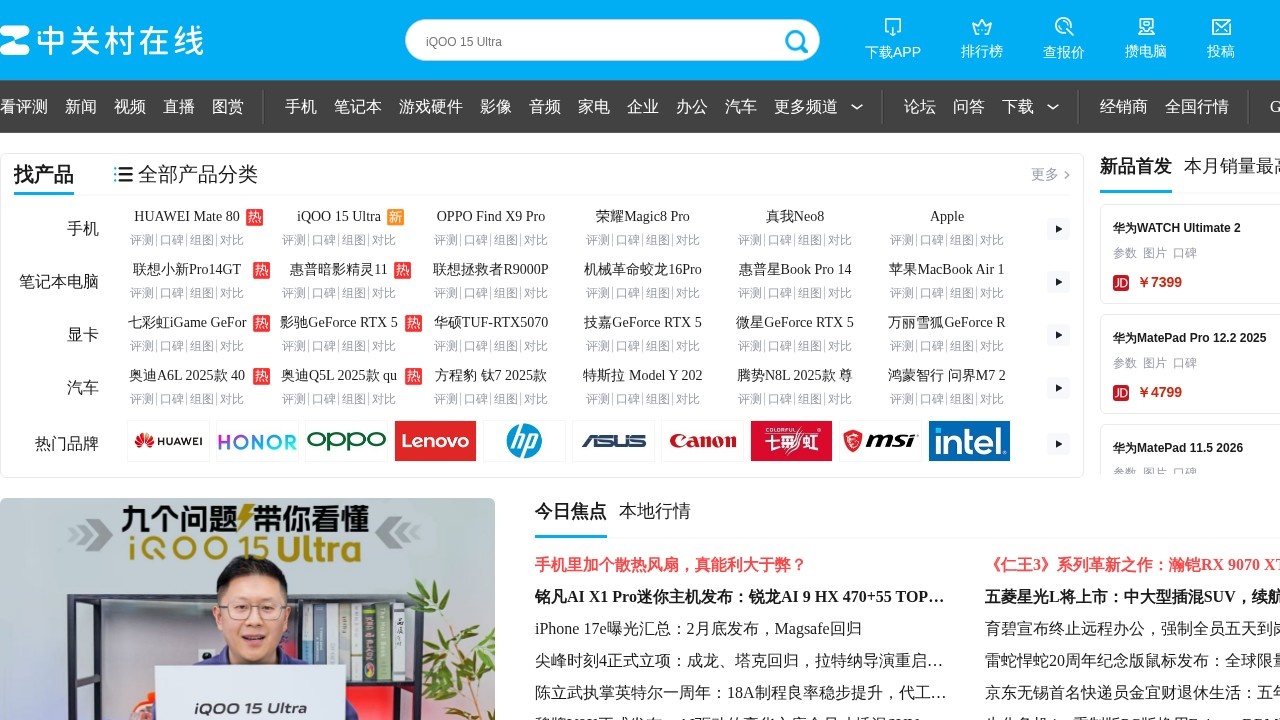The width and height of the screenshot is (1280, 720).
Task: Open the iQOO 15 Ultra video thumbnail
Action: click(x=247, y=609)
